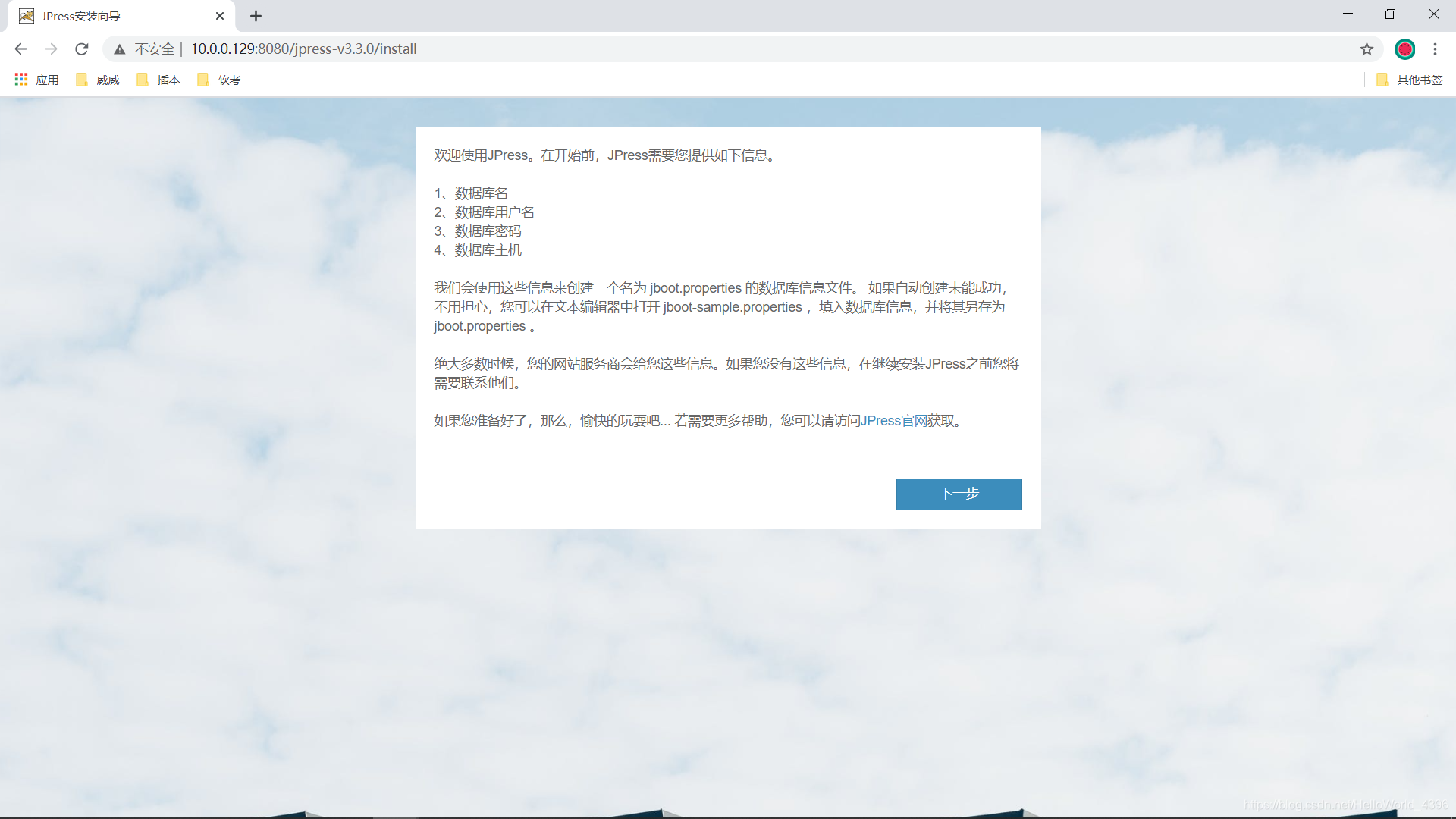1456x819 pixels.
Task: Click the 威威 bookmarks folder
Action: coord(99,79)
